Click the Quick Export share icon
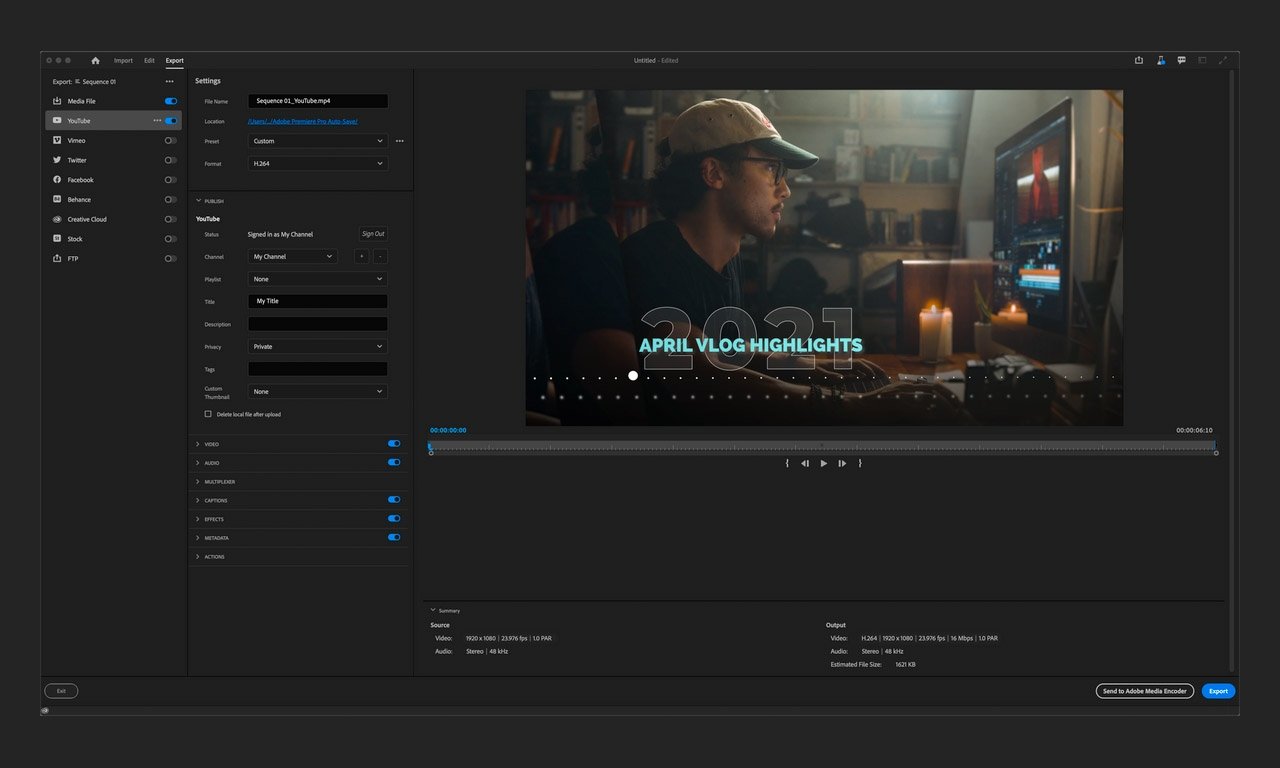This screenshot has width=1280, height=768. point(1139,60)
